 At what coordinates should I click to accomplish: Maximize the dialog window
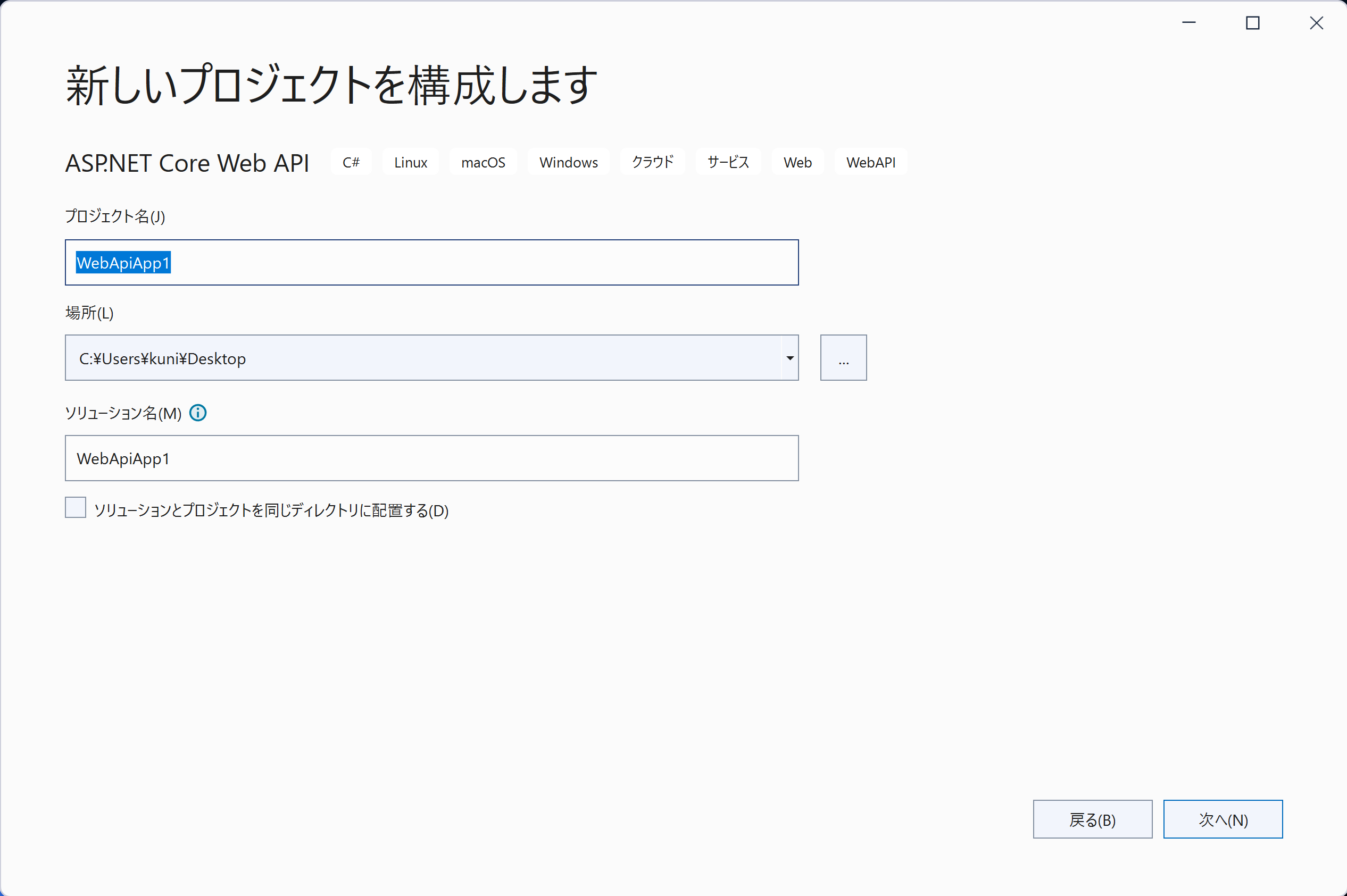[x=1253, y=23]
